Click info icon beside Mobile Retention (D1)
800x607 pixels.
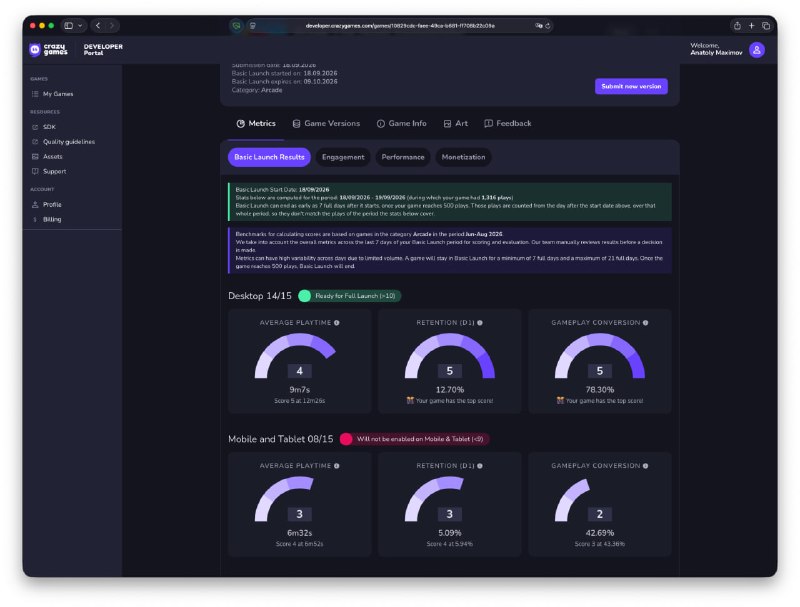click(x=480, y=466)
